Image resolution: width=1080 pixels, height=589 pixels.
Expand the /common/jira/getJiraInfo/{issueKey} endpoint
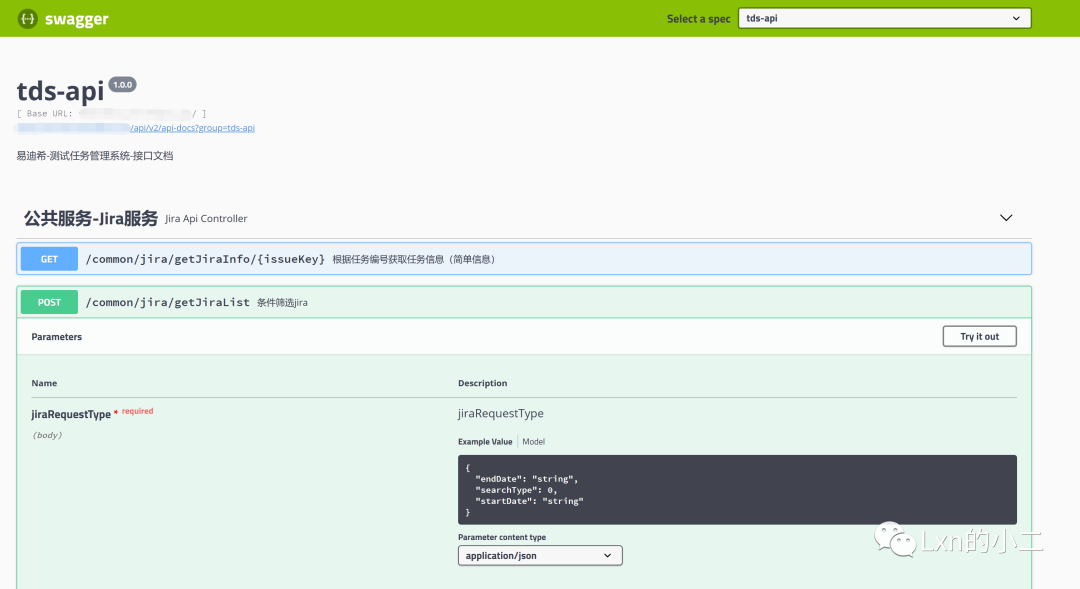coord(524,259)
